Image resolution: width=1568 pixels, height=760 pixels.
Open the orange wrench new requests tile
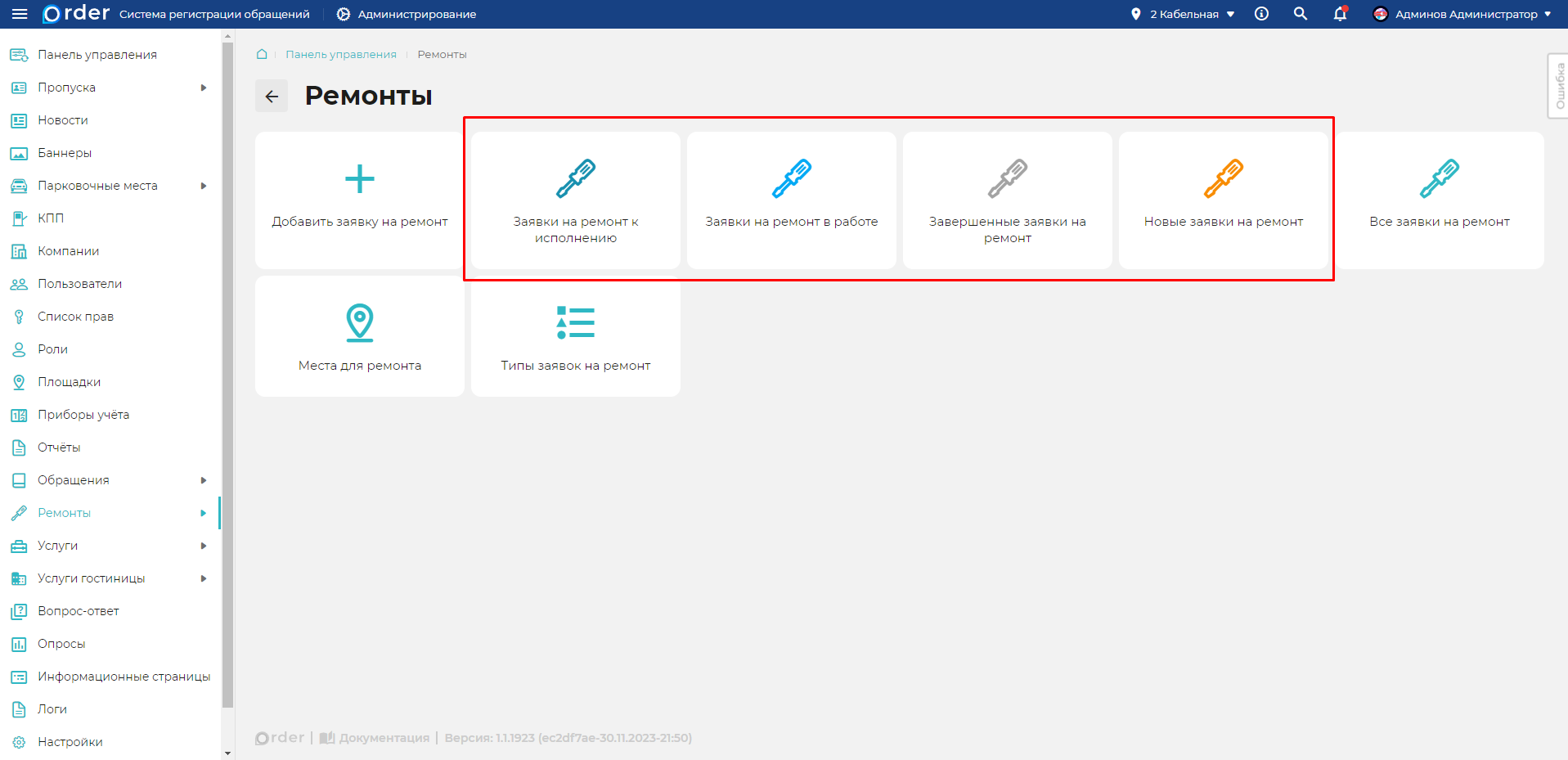1223,179
